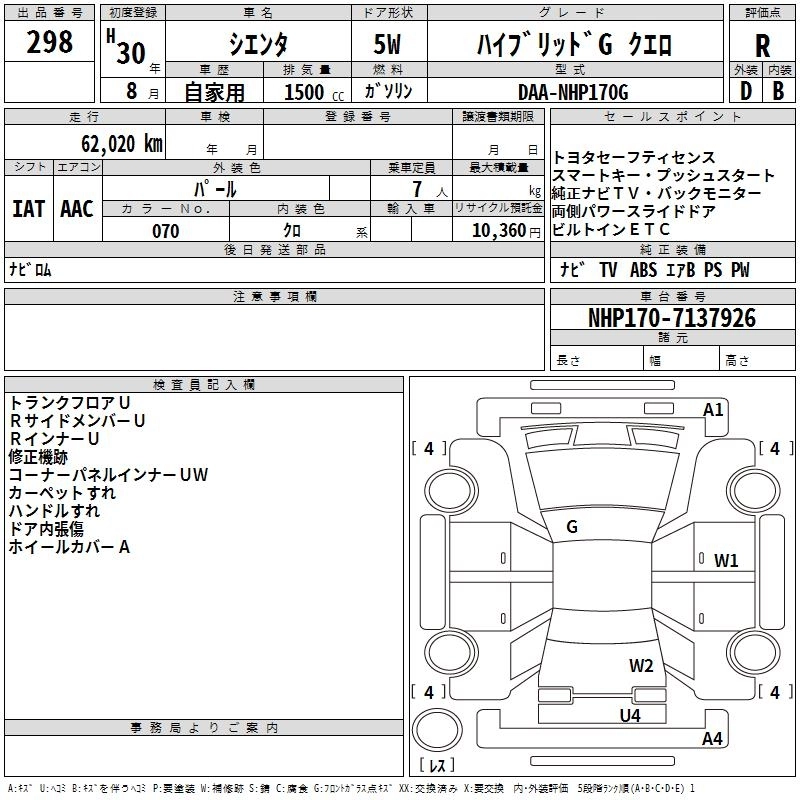Select the W2 repair mark on diagram
800x800 pixels.
641,666
